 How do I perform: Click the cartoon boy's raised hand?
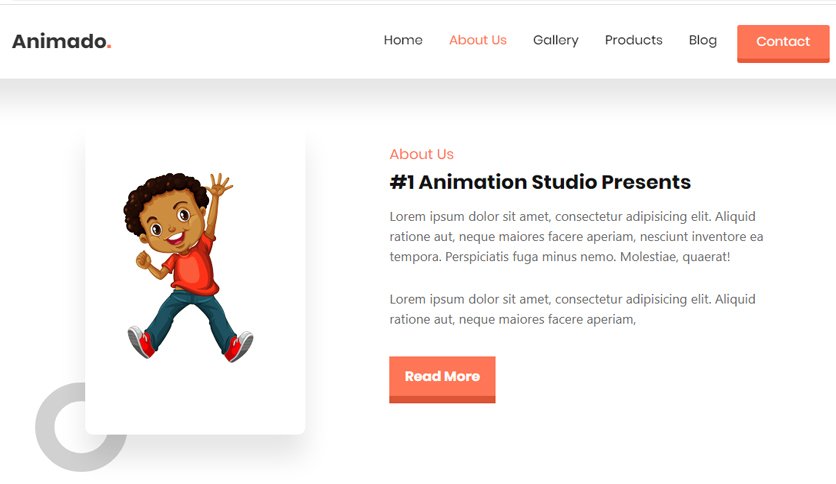click(x=219, y=184)
